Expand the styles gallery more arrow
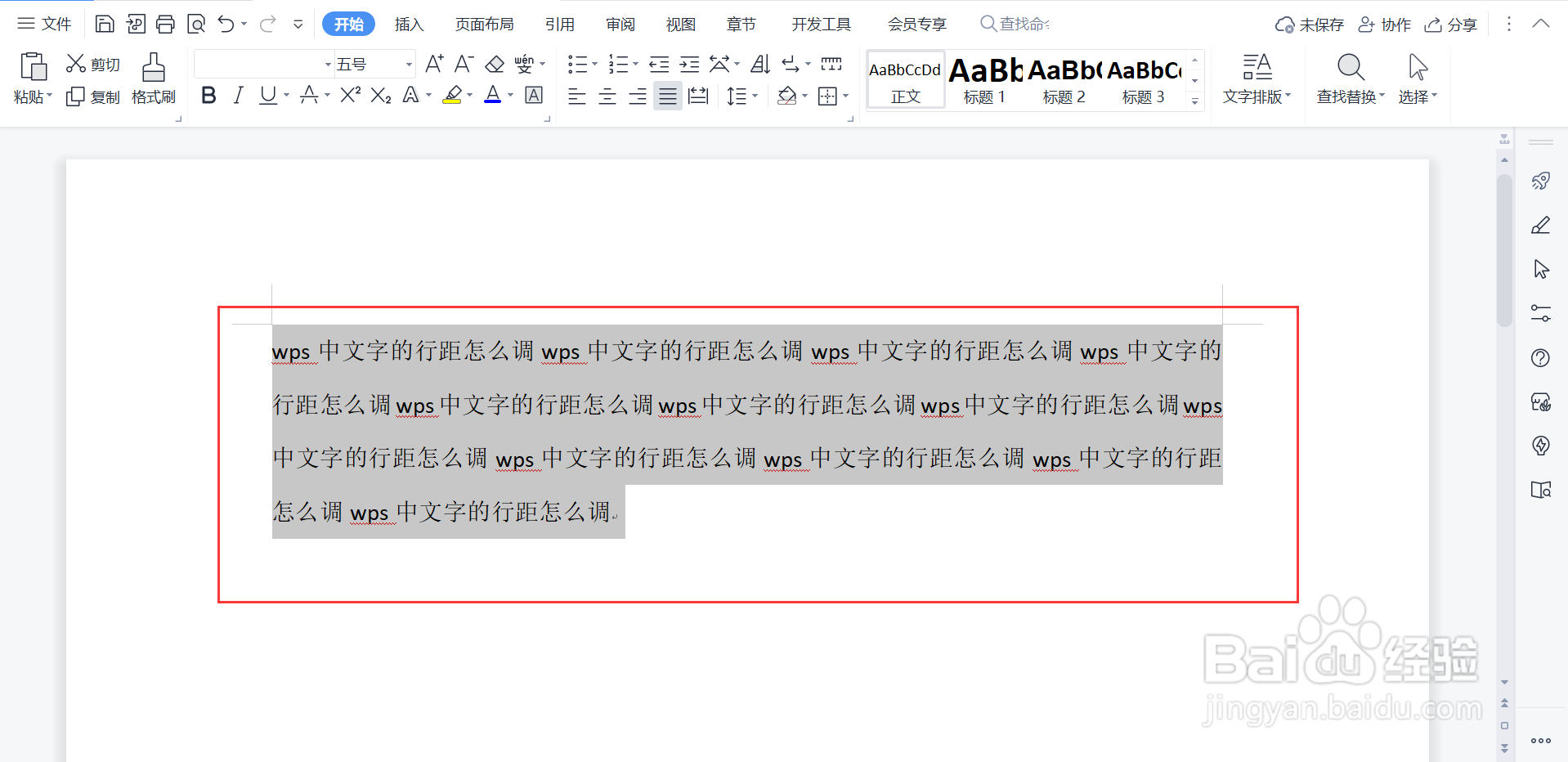1568x762 pixels. point(1194,101)
